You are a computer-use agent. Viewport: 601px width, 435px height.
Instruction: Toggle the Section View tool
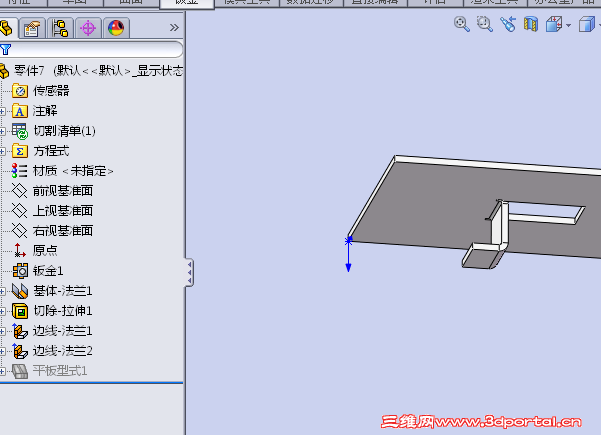tap(531, 25)
